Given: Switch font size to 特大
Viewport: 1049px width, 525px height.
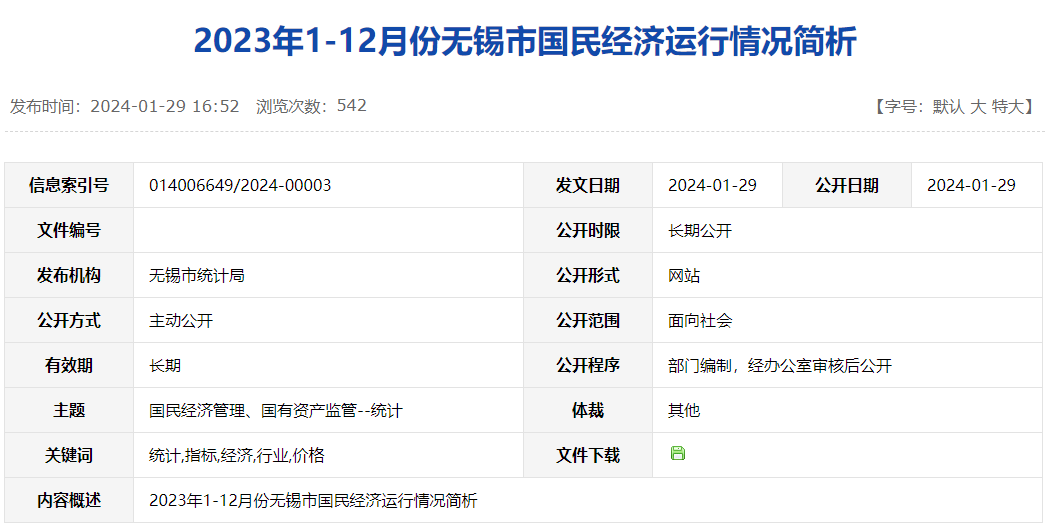Looking at the screenshot, I should coord(1008,106).
